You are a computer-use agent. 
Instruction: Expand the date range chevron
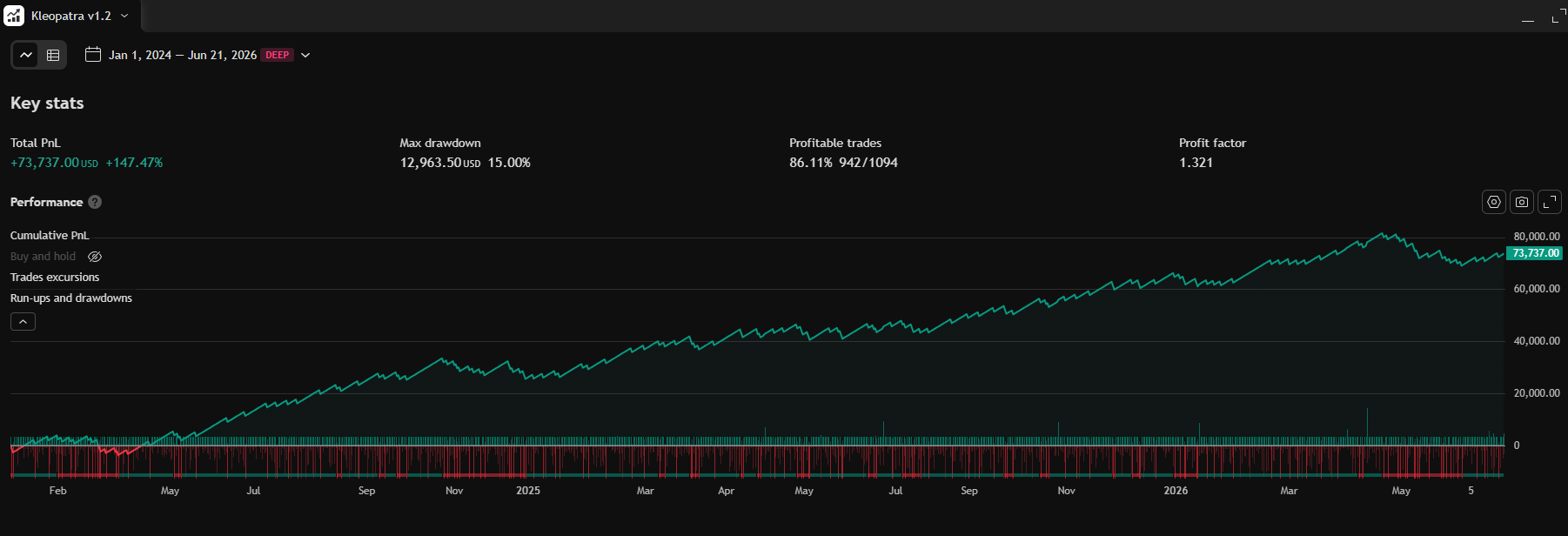coord(305,55)
